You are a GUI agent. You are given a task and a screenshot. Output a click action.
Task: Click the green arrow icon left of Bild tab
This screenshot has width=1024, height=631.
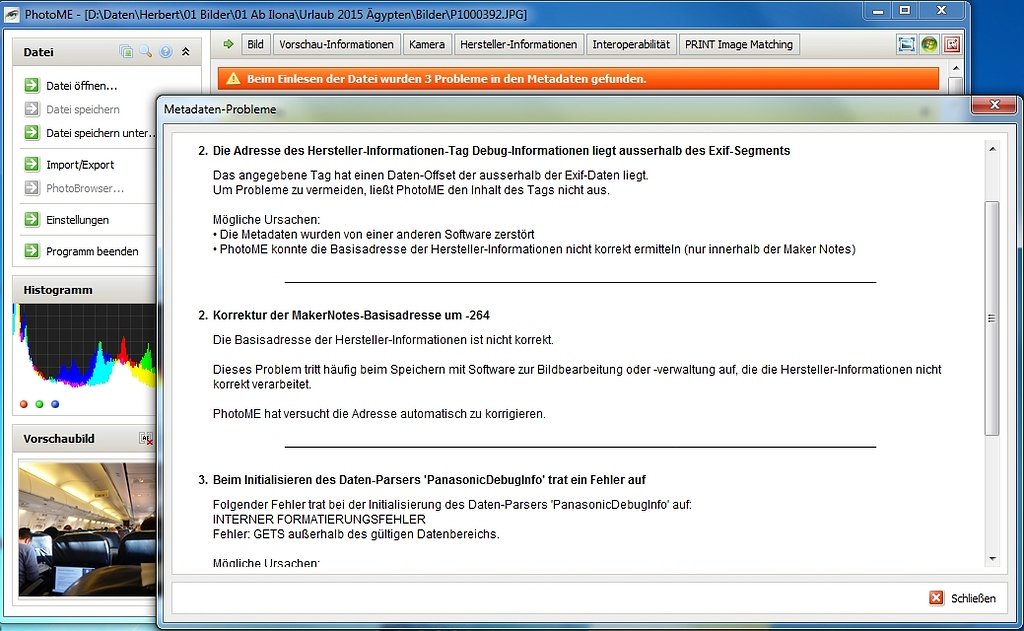[228, 44]
